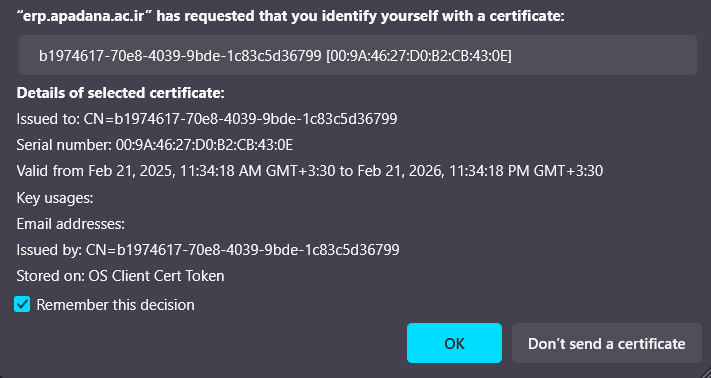This screenshot has height=378, width=711.
Task: Click the erp.apadana.ac.ir request heading
Action: pyautogui.click(x=290, y=17)
